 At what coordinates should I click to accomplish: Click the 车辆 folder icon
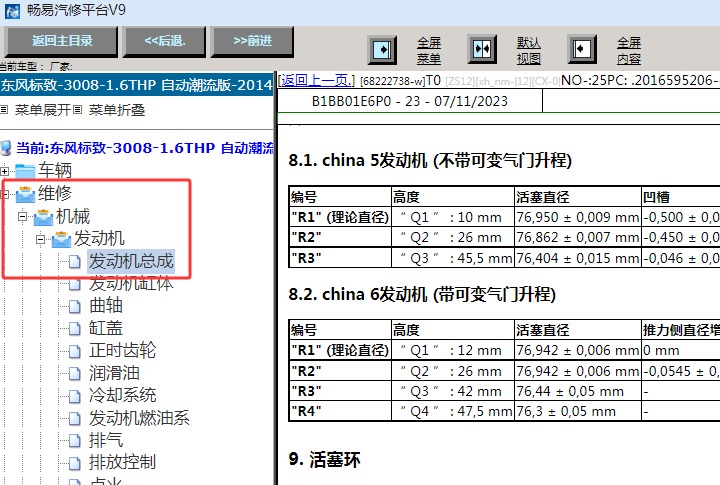click(x=25, y=171)
